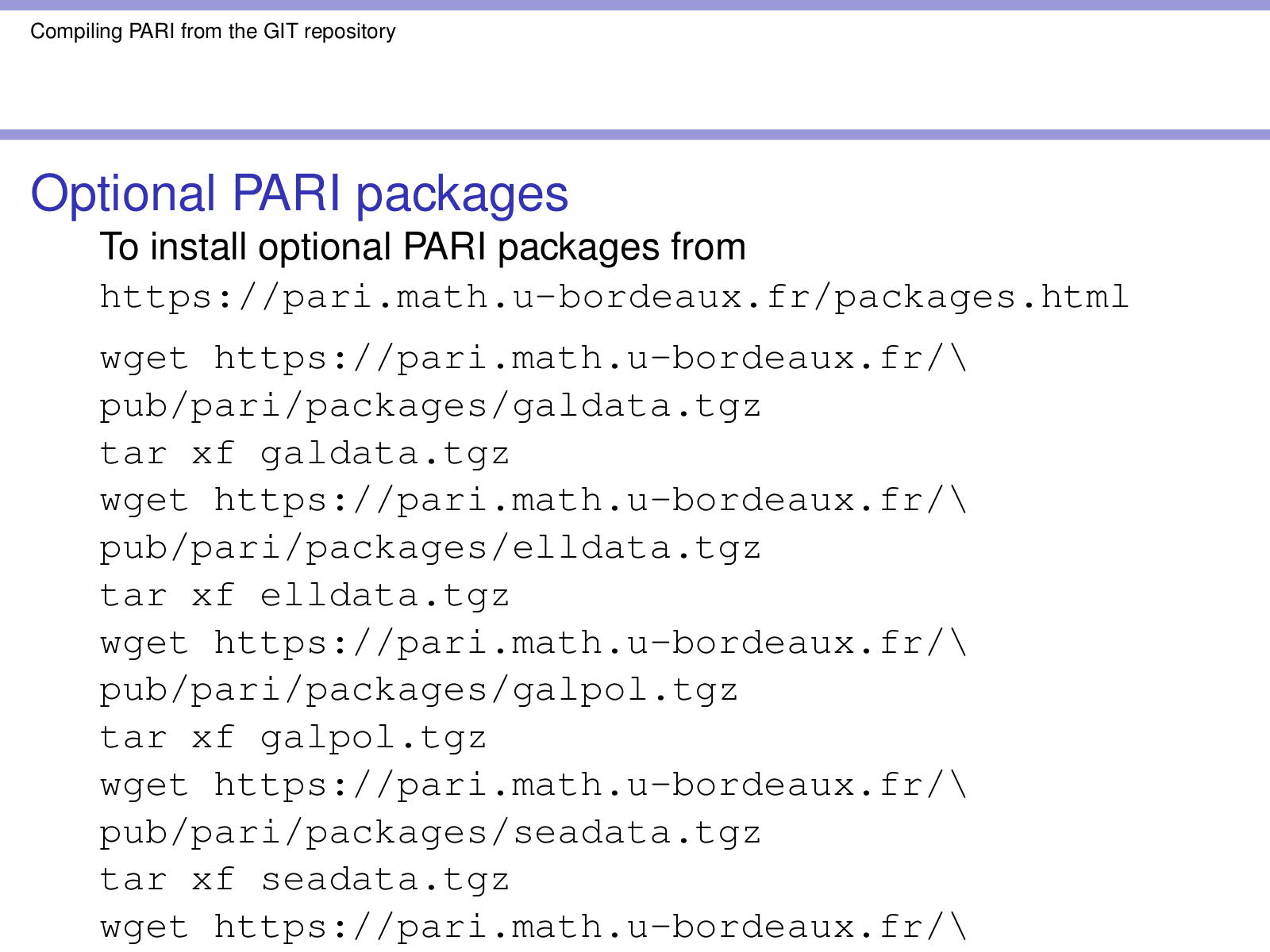Click the blank header area below the section name
1270x952 pixels.
[635, 87]
